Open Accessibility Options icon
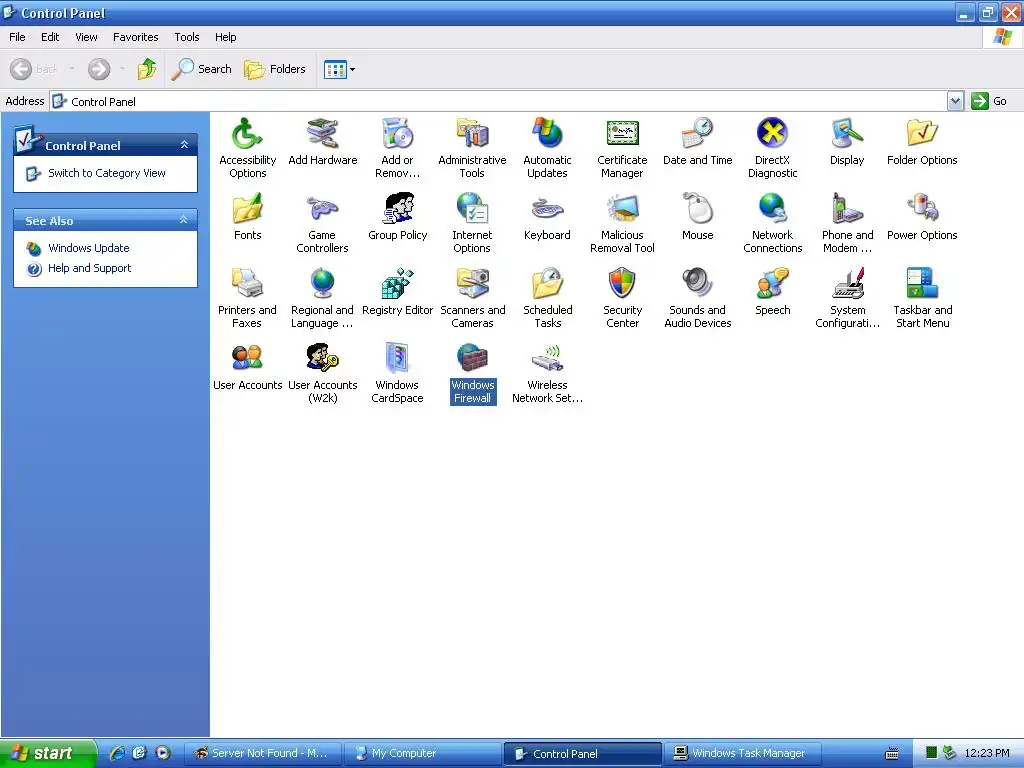1024x768 pixels. tap(248, 134)
